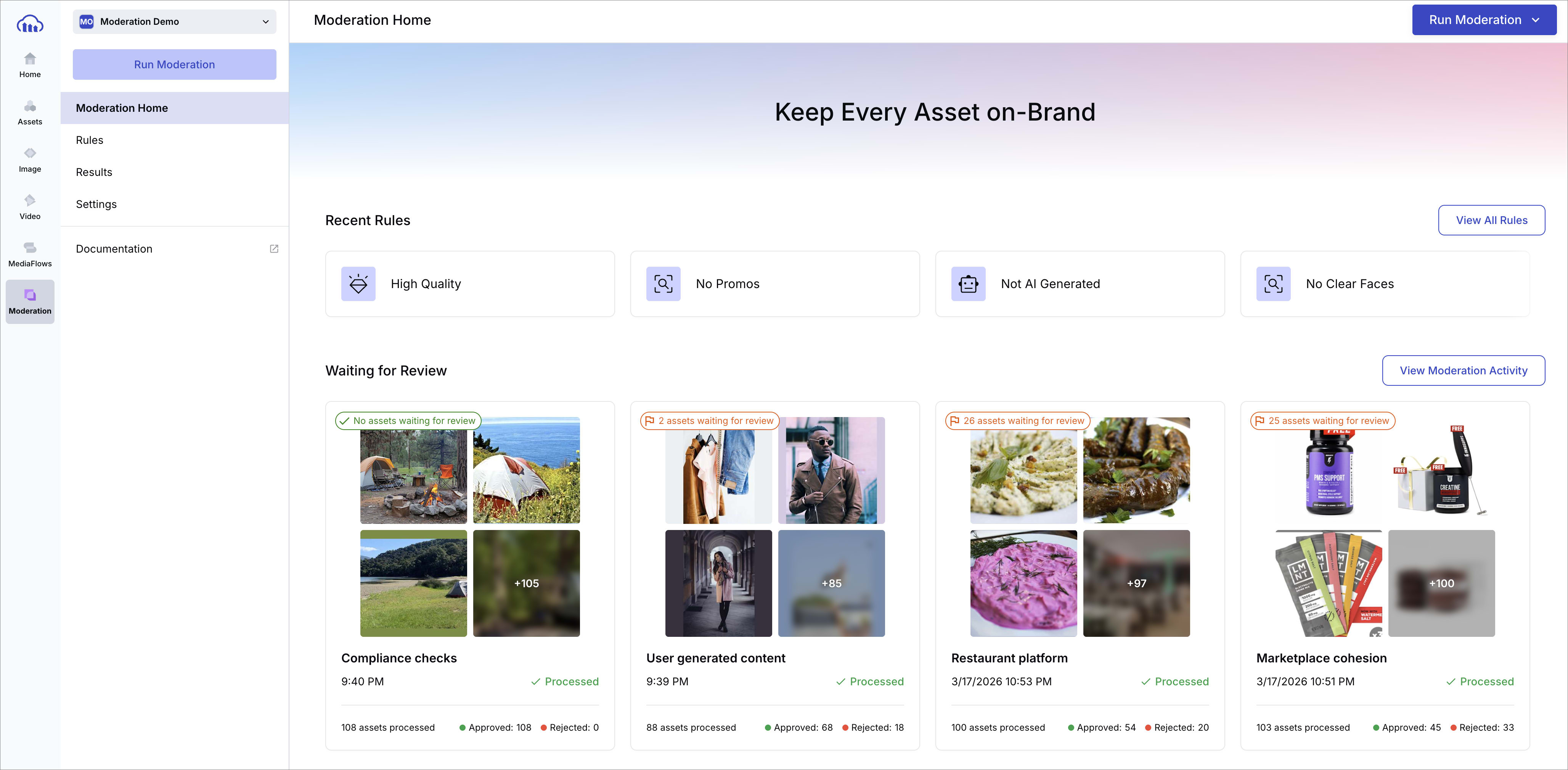Click the Not AI Generated robot icon
Screen dimensions: 1568x770
coord(968,284)
